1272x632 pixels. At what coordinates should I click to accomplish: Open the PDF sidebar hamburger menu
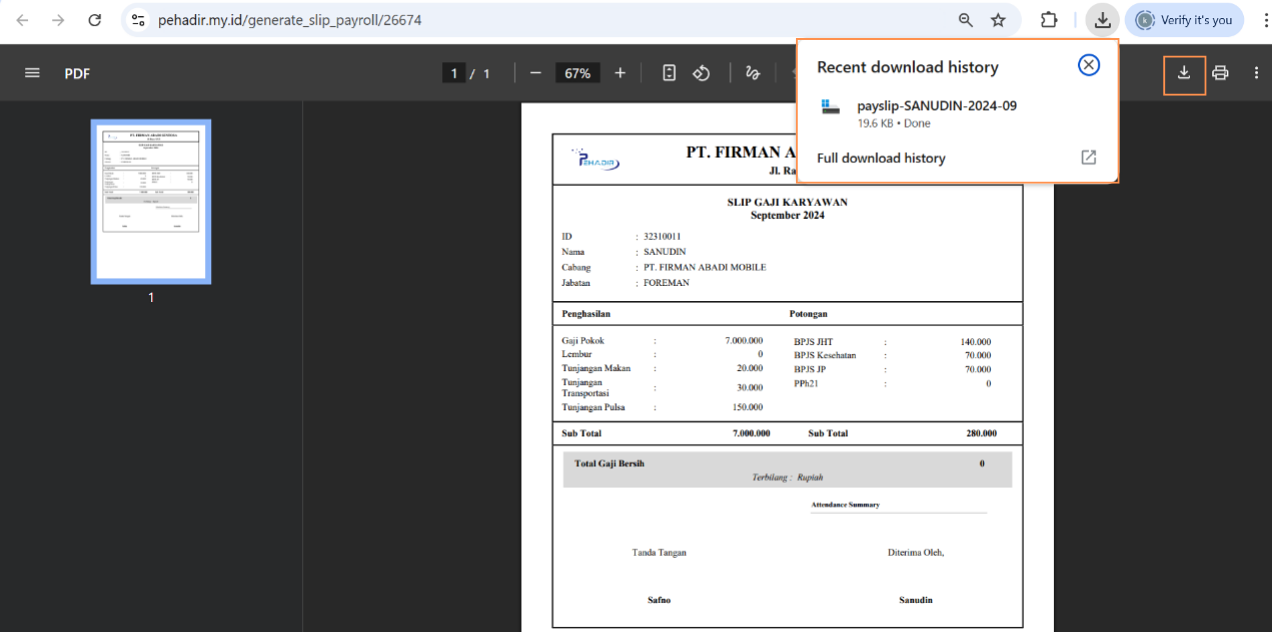32,72
